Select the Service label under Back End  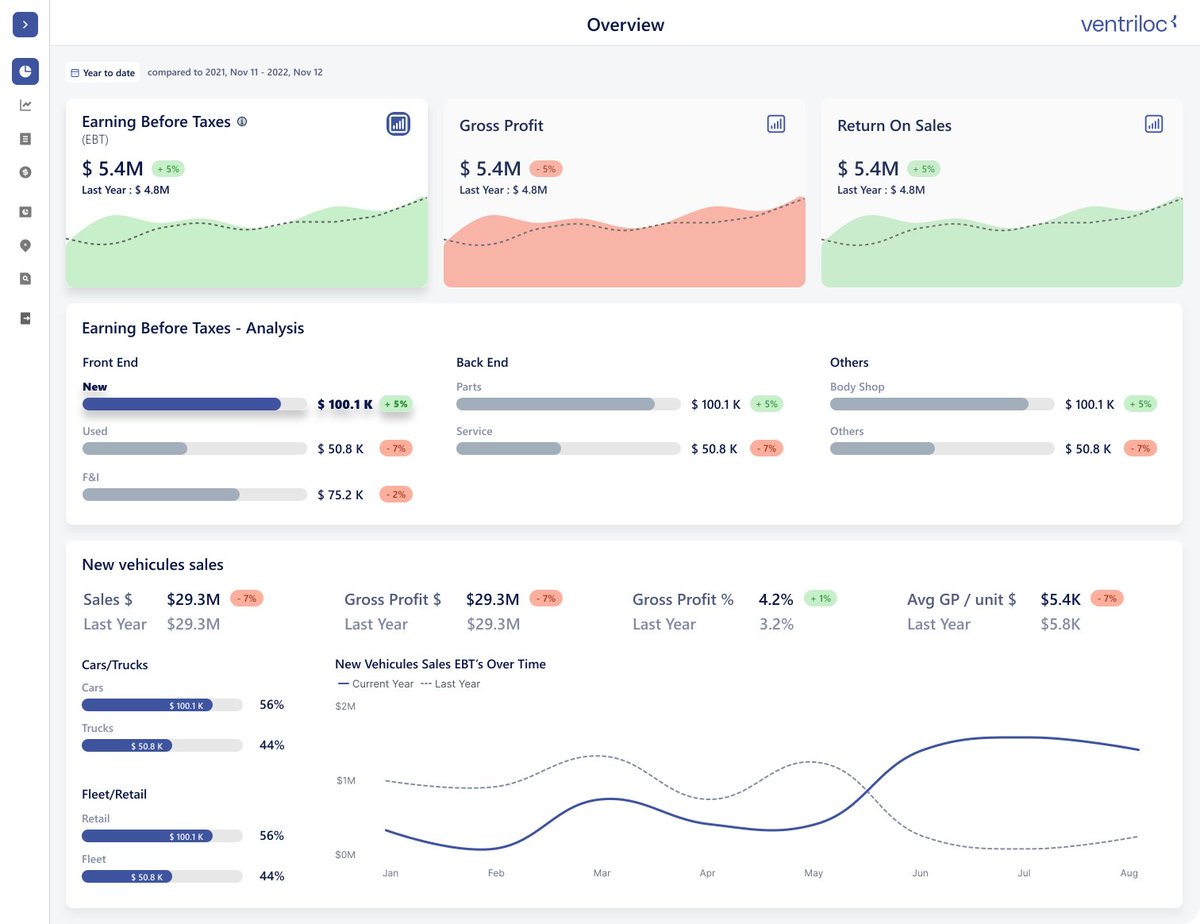474,431
